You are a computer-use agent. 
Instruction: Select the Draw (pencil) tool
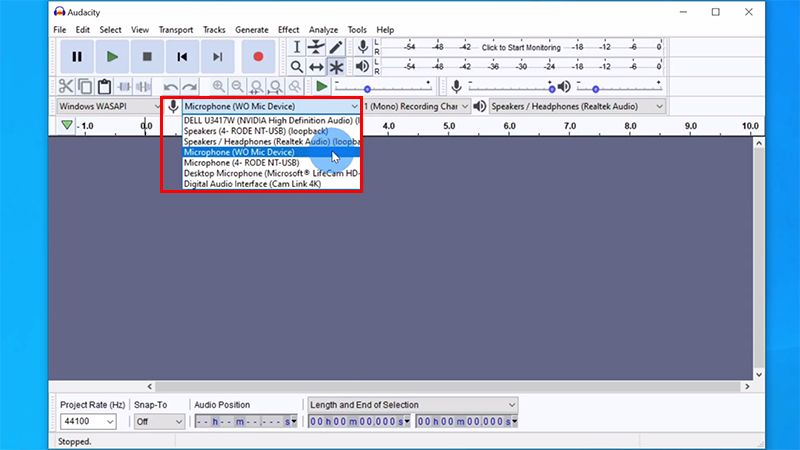tap(336, 47)
